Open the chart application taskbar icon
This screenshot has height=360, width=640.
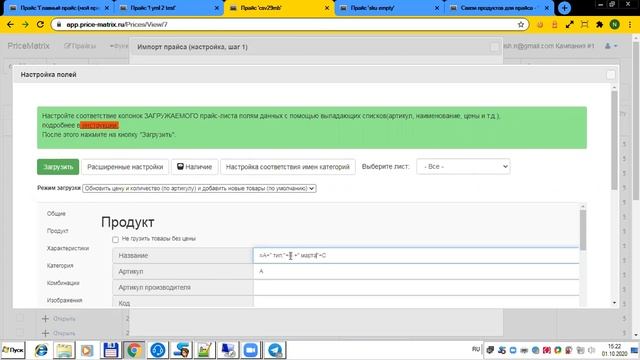click(x=204, y=350)
